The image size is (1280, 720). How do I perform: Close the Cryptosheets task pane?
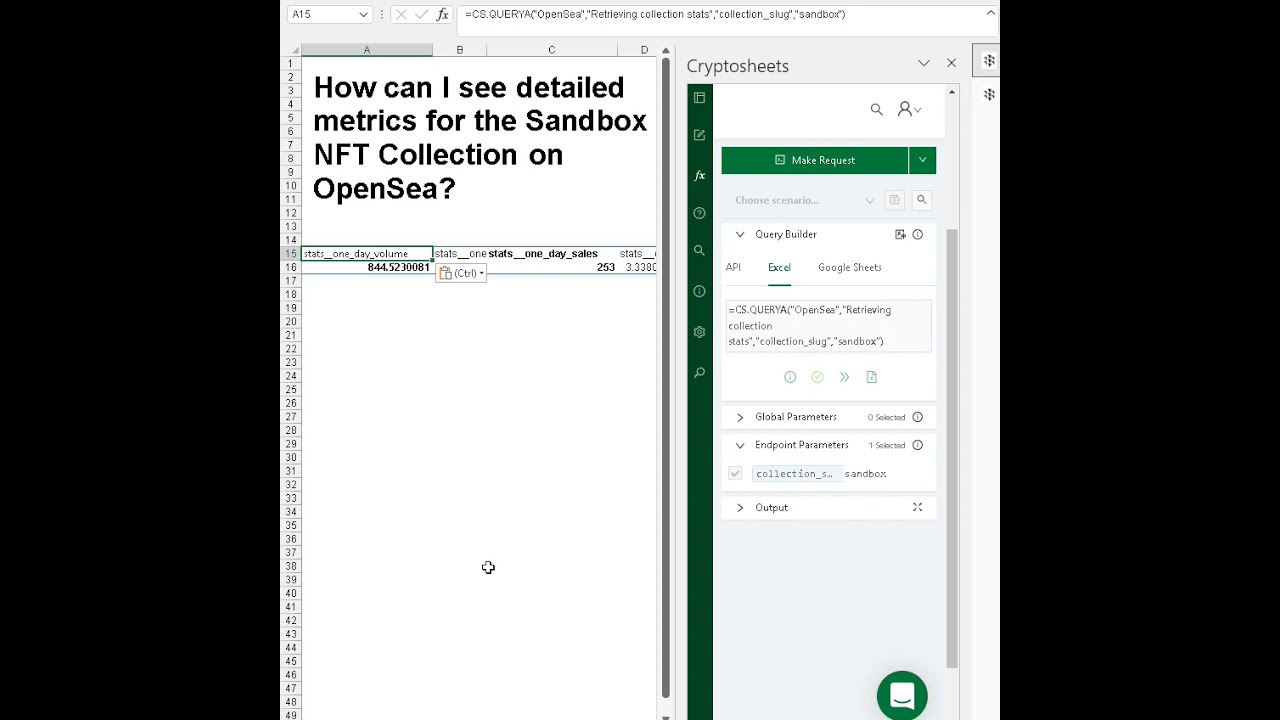(951, 64)
